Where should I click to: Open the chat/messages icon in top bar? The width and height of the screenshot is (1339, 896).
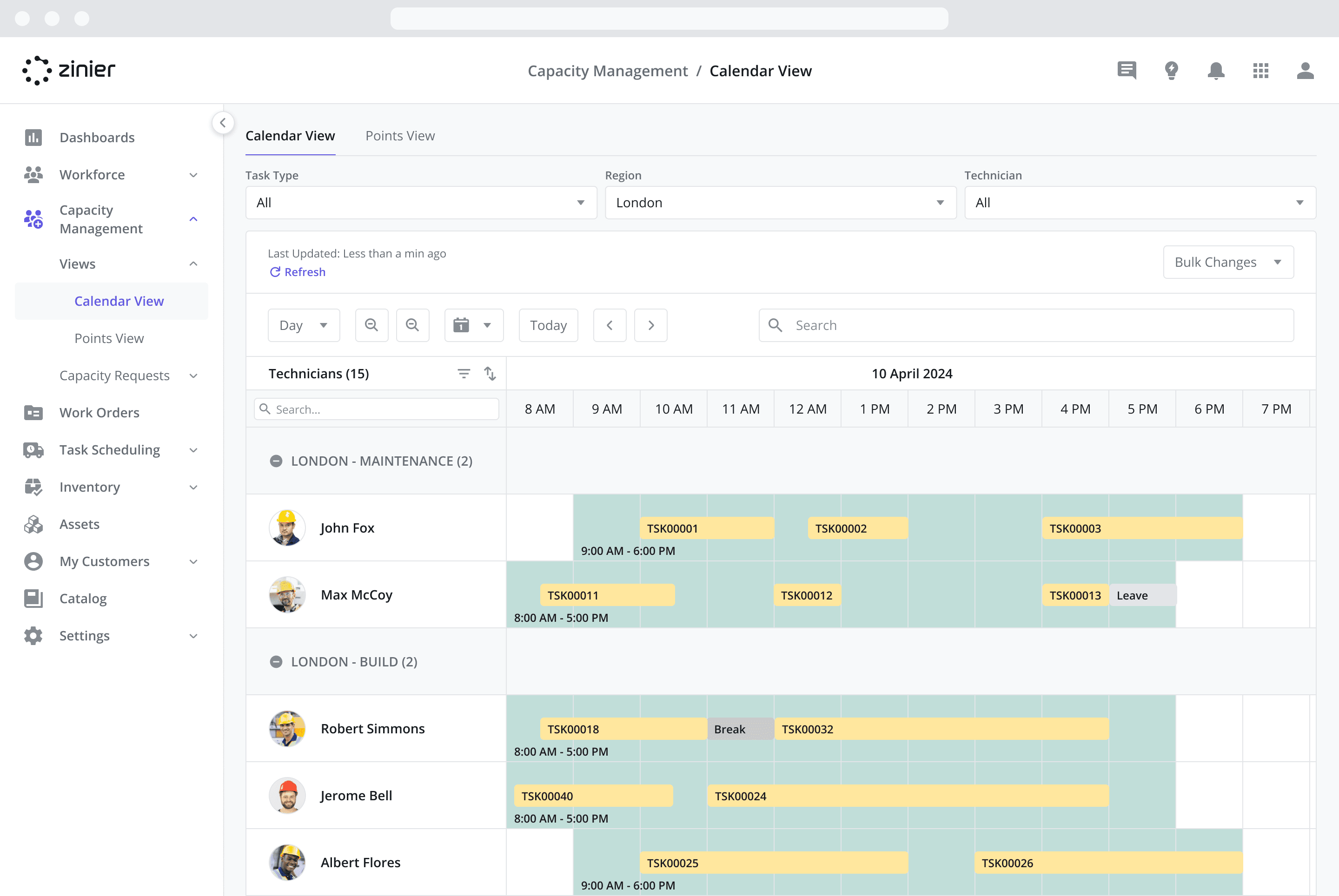[1127, 70]
